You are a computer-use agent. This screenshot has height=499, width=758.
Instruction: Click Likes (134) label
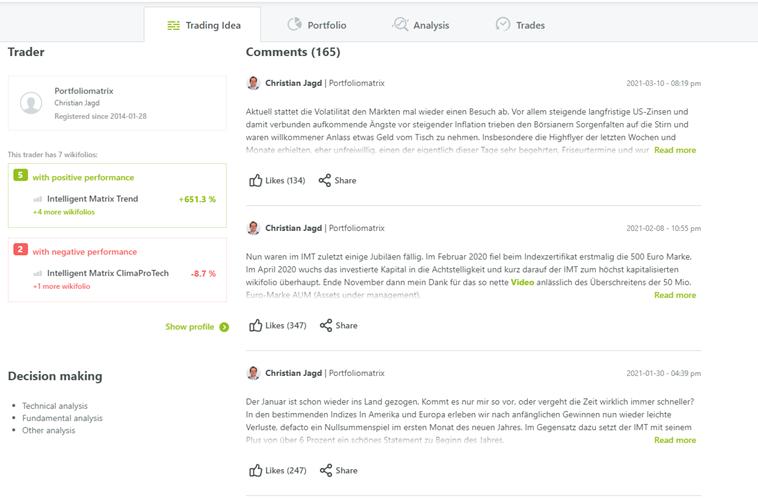click(285, 180)
